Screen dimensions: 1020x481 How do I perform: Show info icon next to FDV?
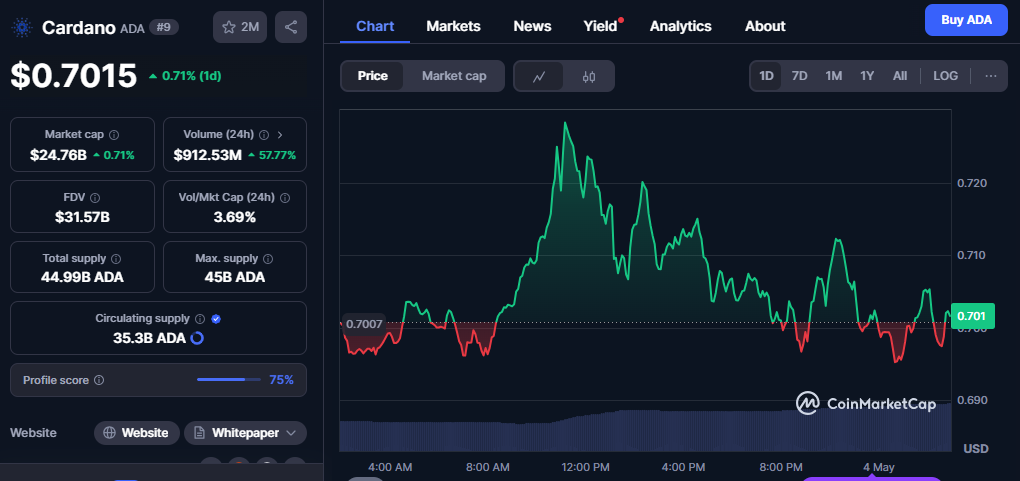pyautogui.click(x=95, y=198)
